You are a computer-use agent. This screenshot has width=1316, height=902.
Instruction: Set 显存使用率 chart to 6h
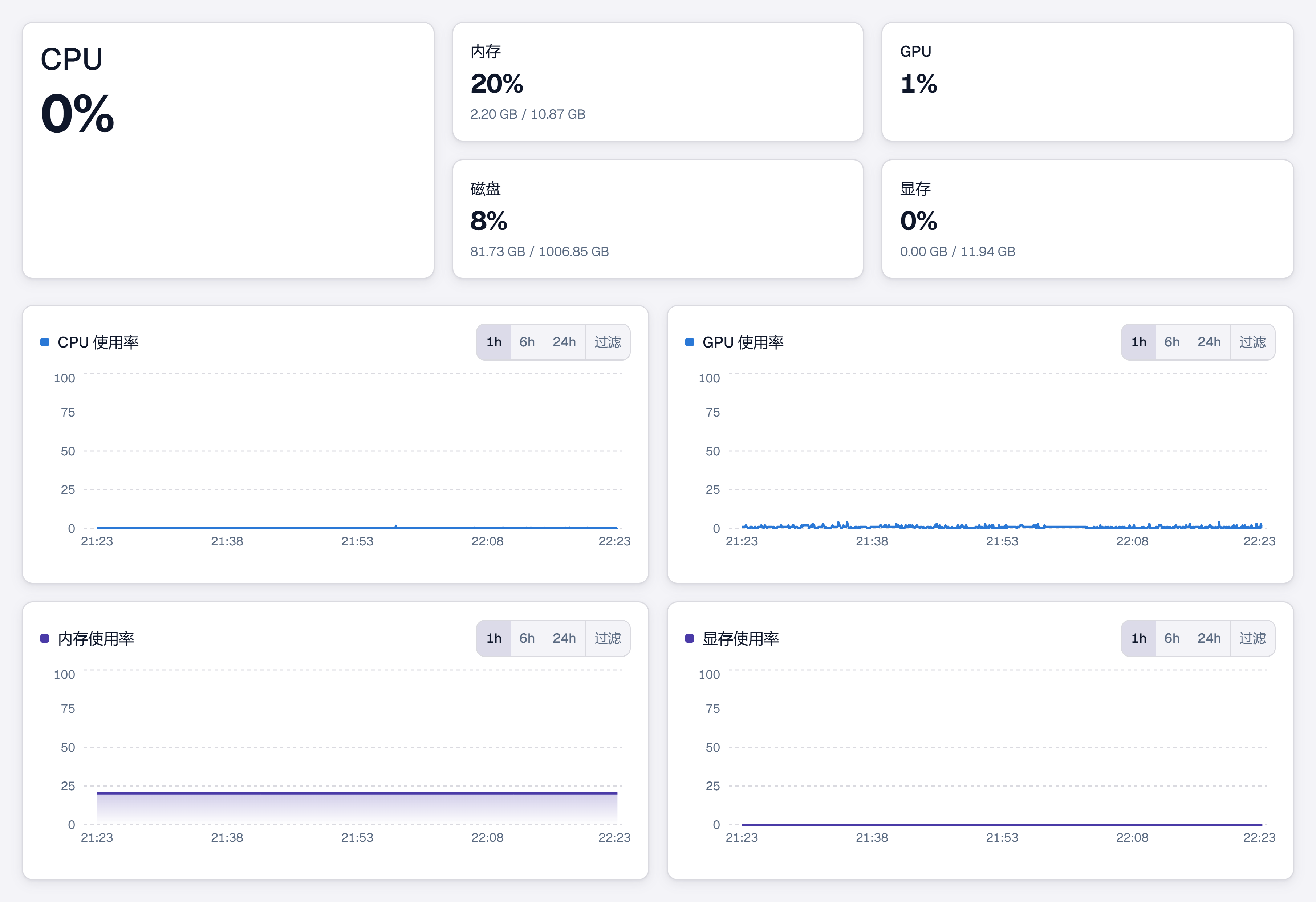pyautogui.click(x=1171, y=638)
